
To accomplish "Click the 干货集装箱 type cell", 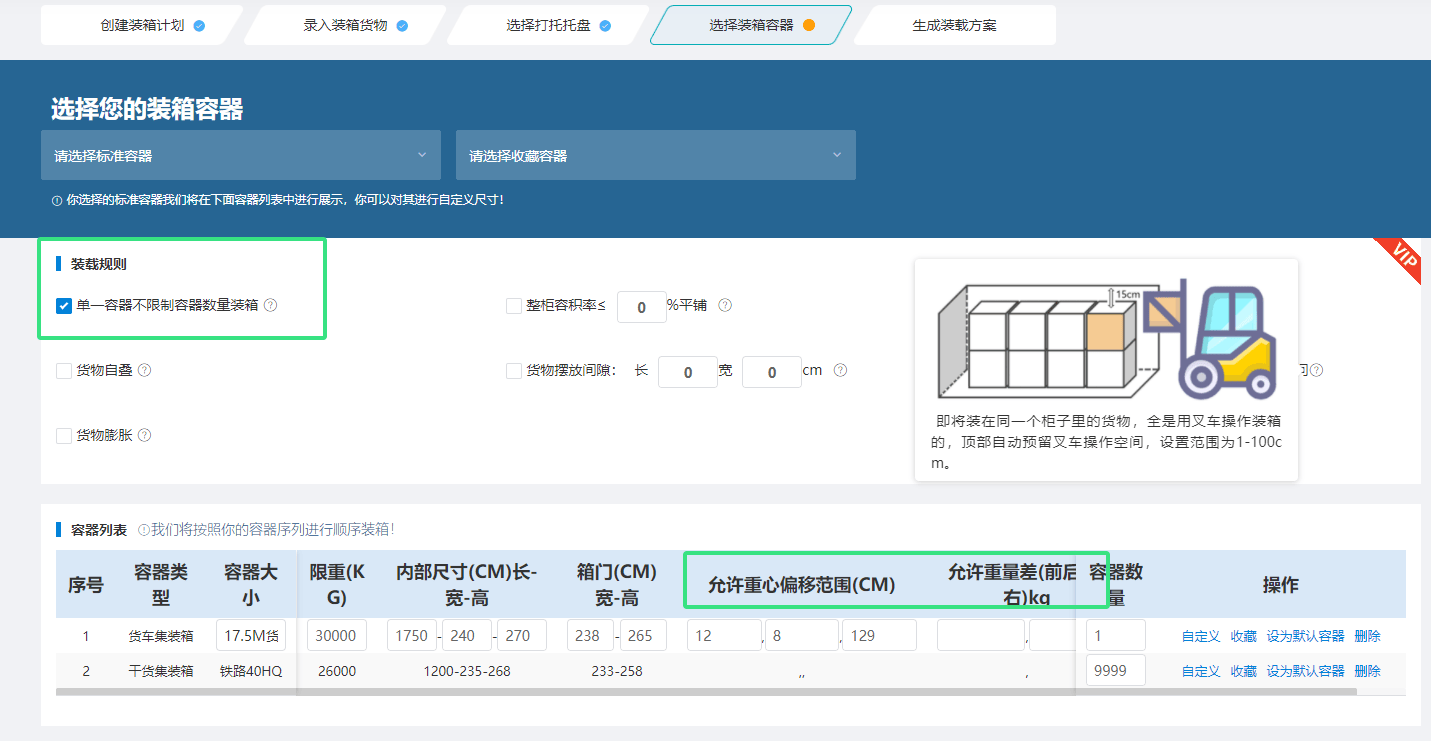I will pos(161,671).
